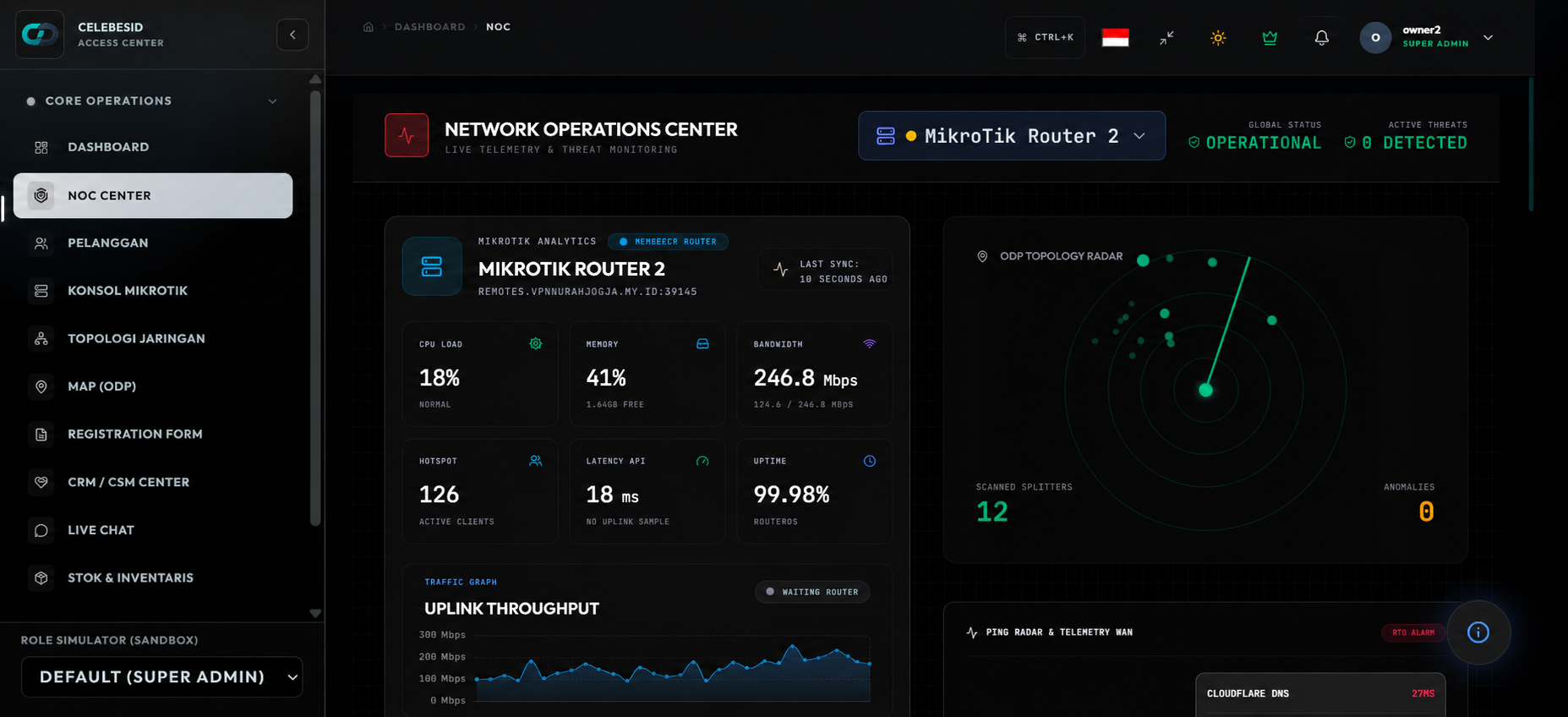
Task: Click the 246.8 Mbps bandwidth value
Action: [806, 378]
